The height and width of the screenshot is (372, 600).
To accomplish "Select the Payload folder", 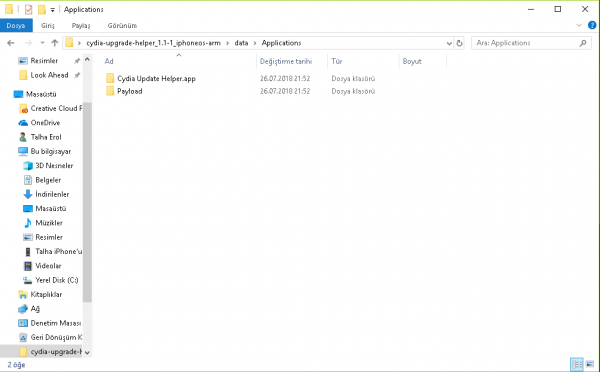I will click(129, 91).
